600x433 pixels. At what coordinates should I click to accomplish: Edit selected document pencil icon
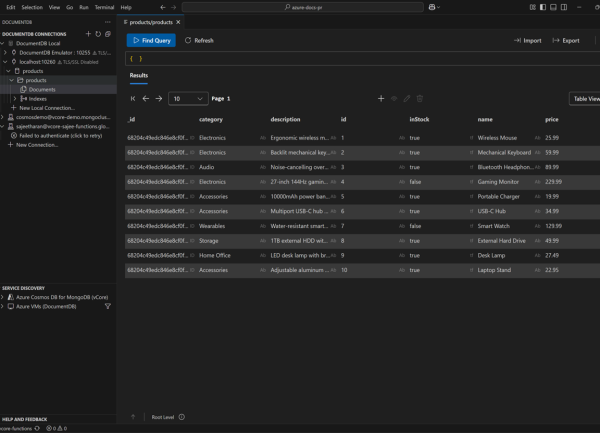pos(407,99)
